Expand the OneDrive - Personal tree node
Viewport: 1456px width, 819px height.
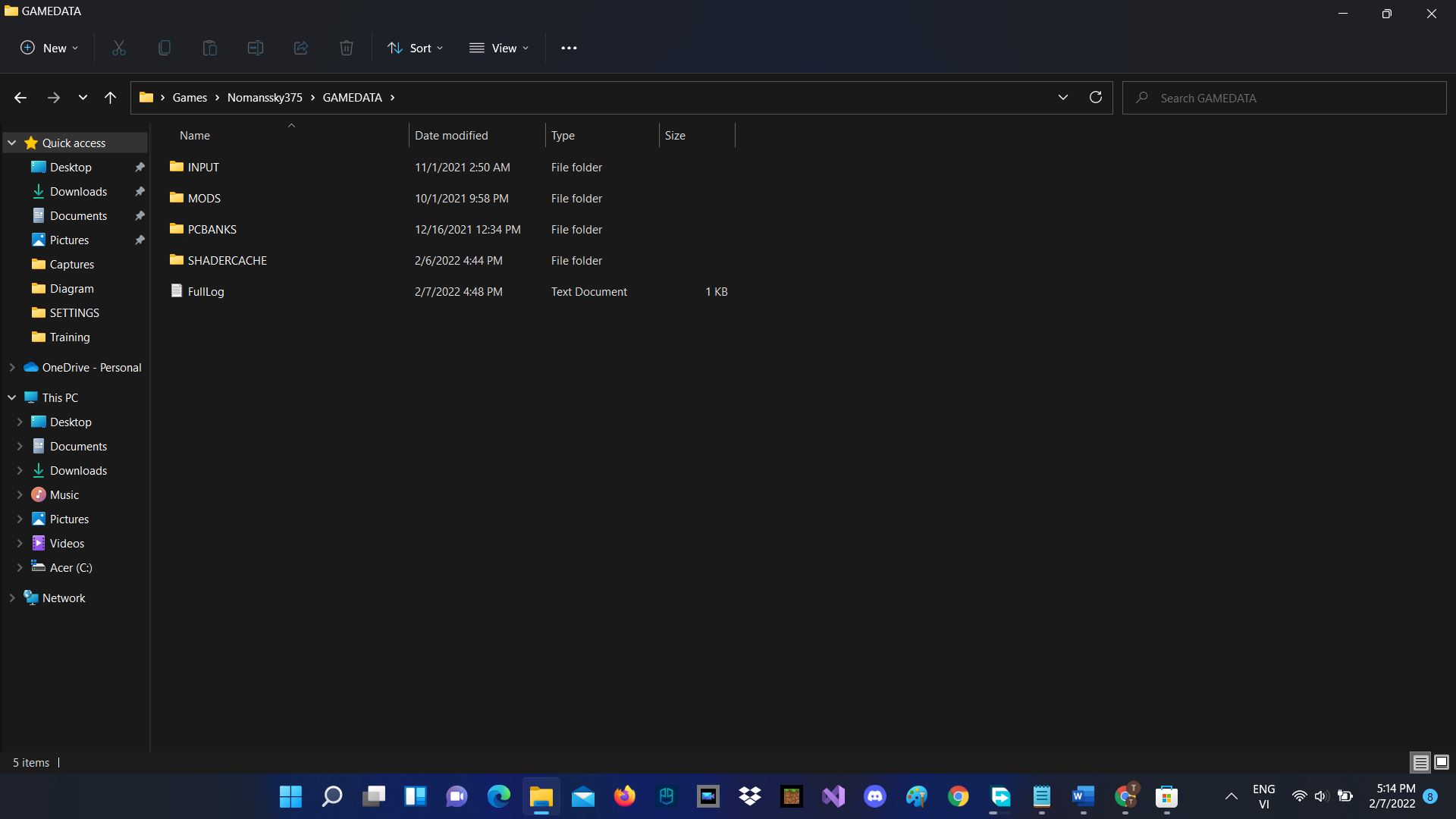(12, 367)
